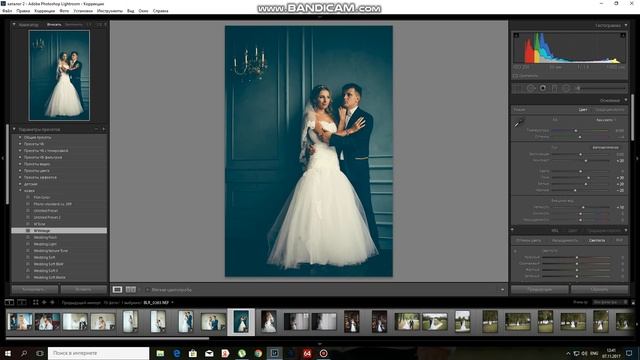
Task: Switch to the Оттенок цвета tab in HSL
Action: point(529,240)
